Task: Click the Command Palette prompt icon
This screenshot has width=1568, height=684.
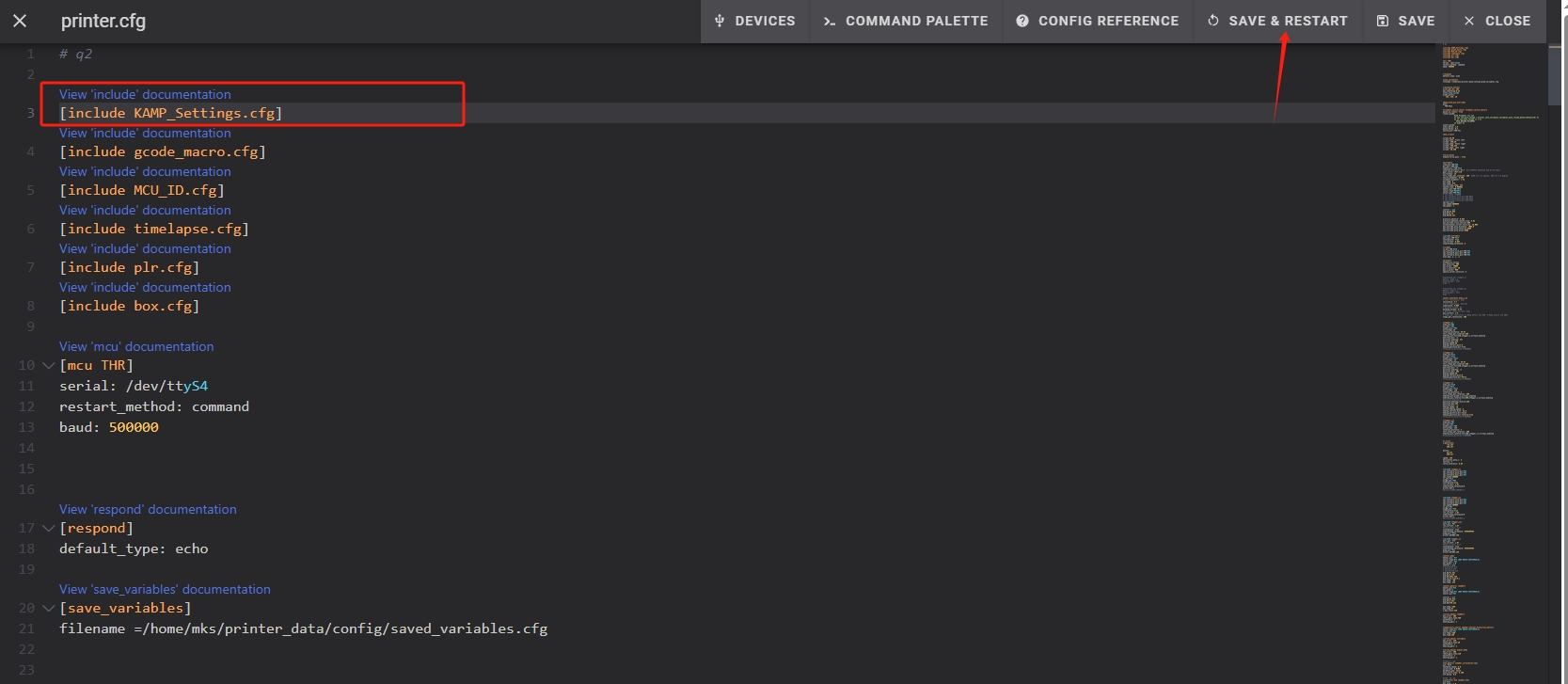Action: pos(829,21)
